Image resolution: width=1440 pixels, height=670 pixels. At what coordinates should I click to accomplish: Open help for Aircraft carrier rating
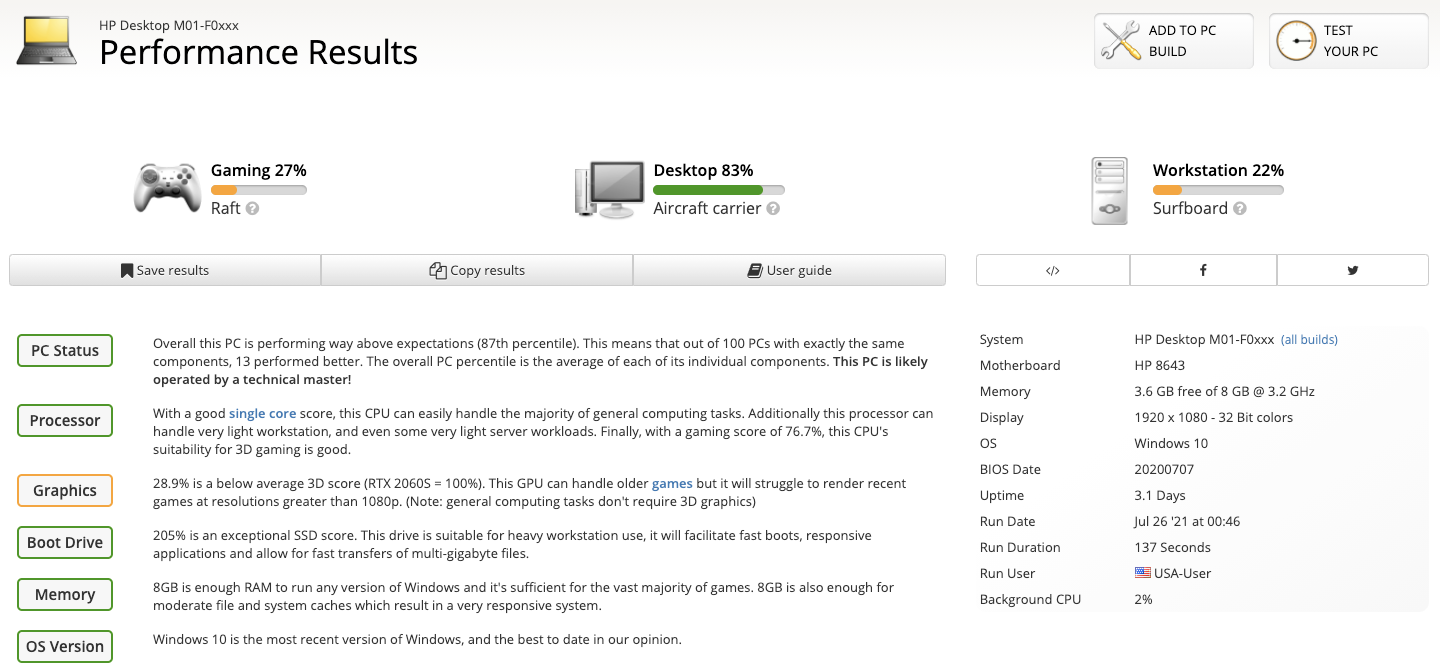[x=773, y=209]
